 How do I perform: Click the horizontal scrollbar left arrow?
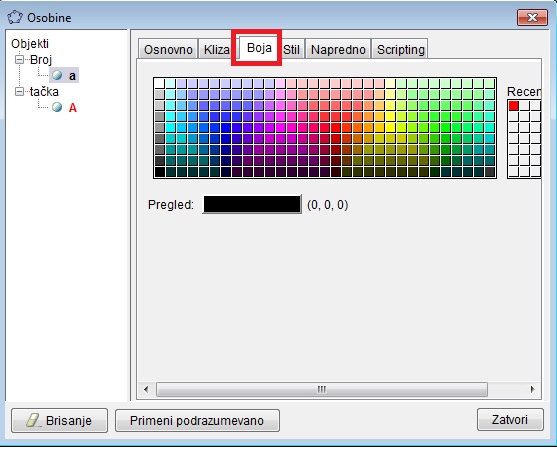[x=146, y=389]
